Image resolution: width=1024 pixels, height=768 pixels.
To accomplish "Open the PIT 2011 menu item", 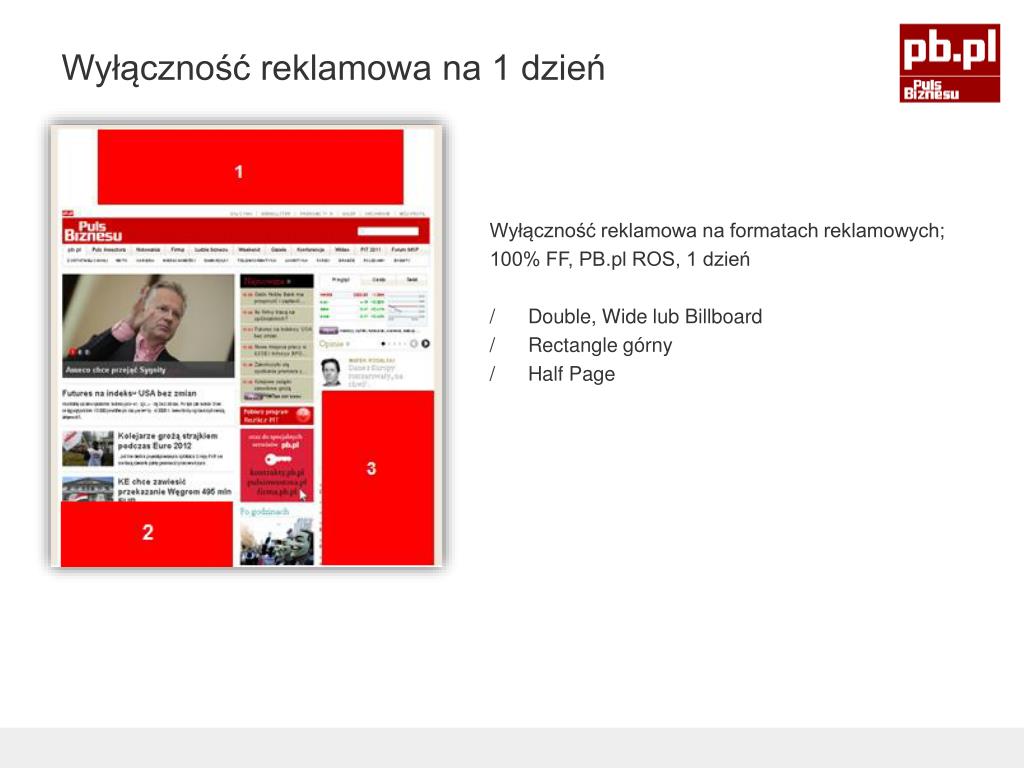I will click(370, 250).
